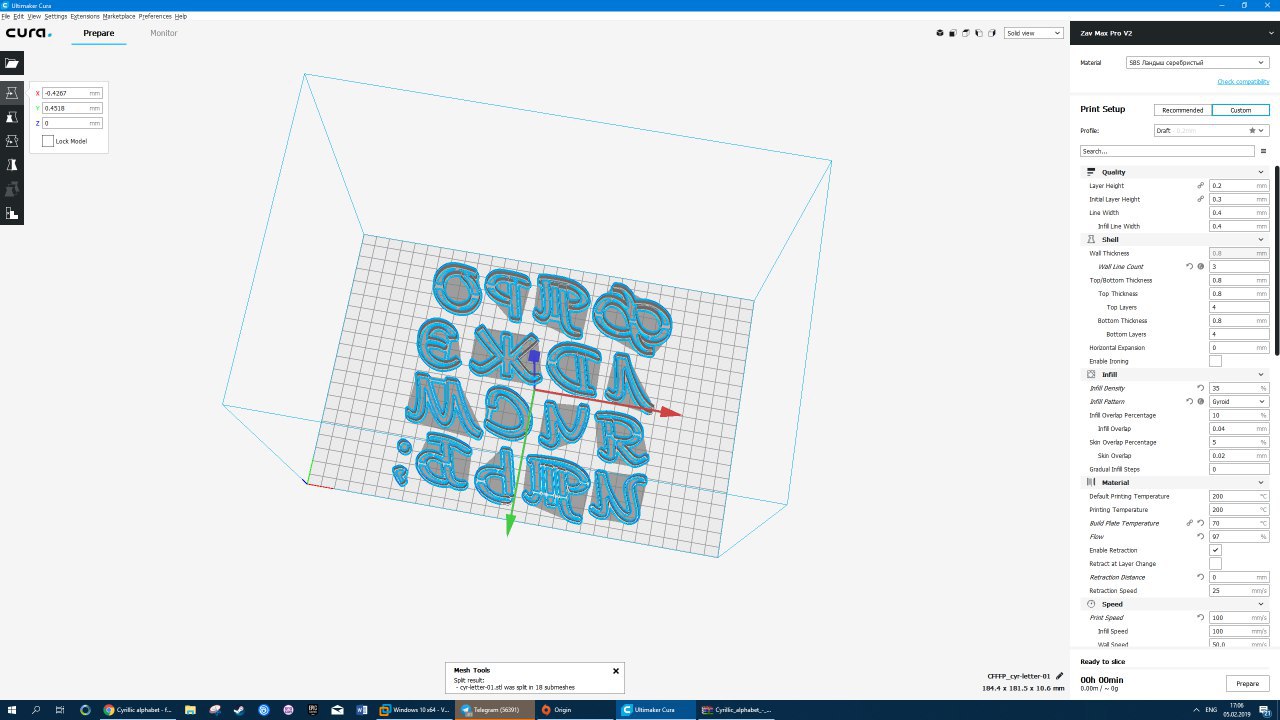Edit job name with the pencil icon
The width and height of the screenshot is (1280, 720).
click(x=1059, y=676)
